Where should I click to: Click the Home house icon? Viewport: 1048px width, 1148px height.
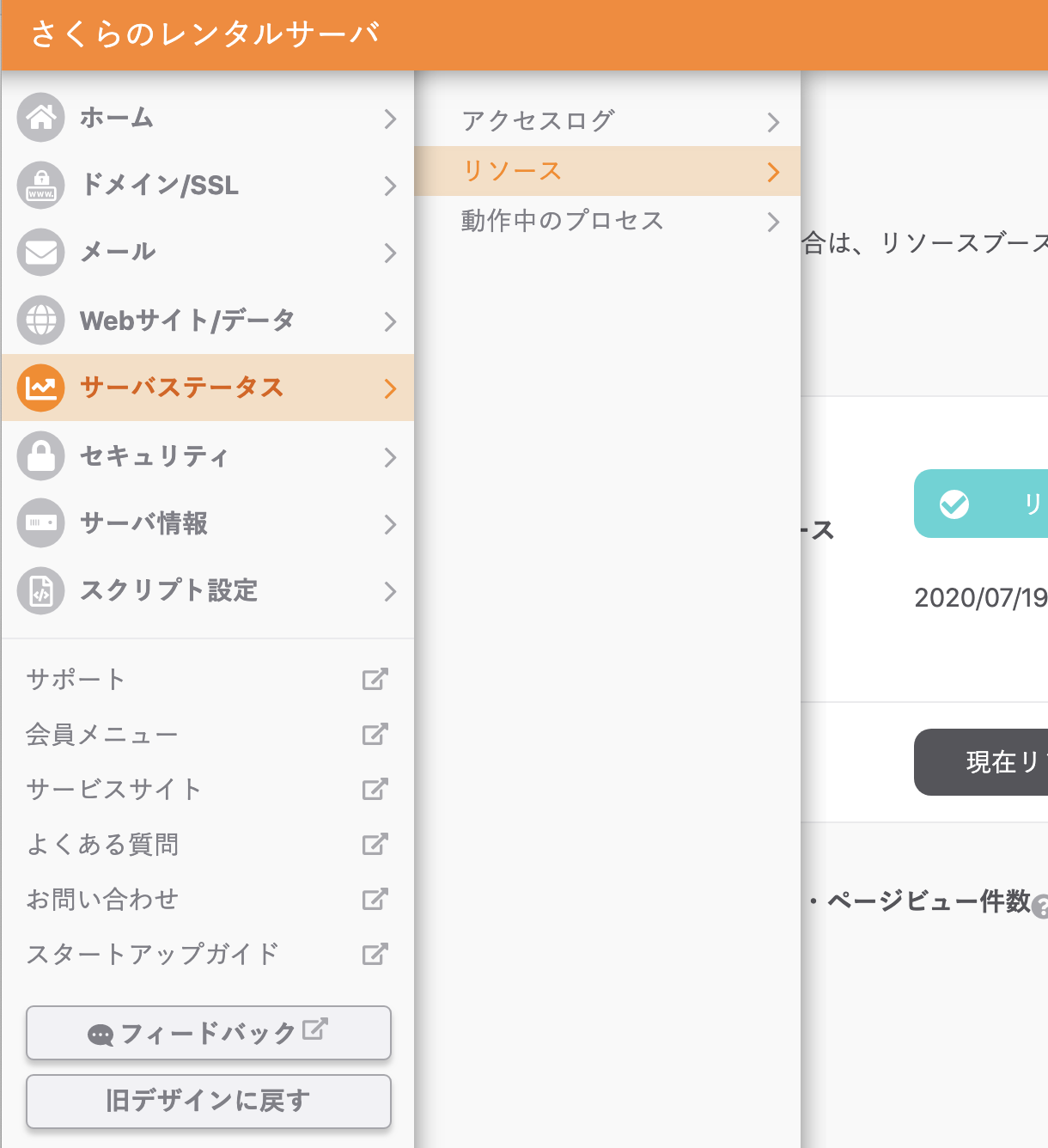[x=40, y=117]
